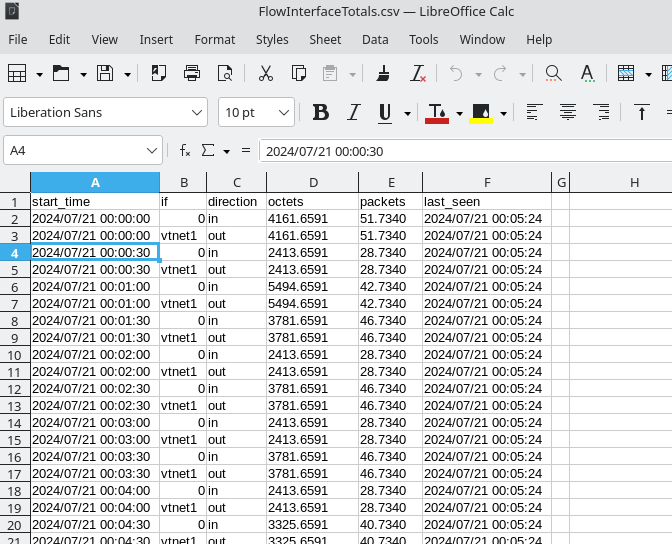Open the Edit menu
This screenshot has width=672, height=544.
[x=59, y=39]
